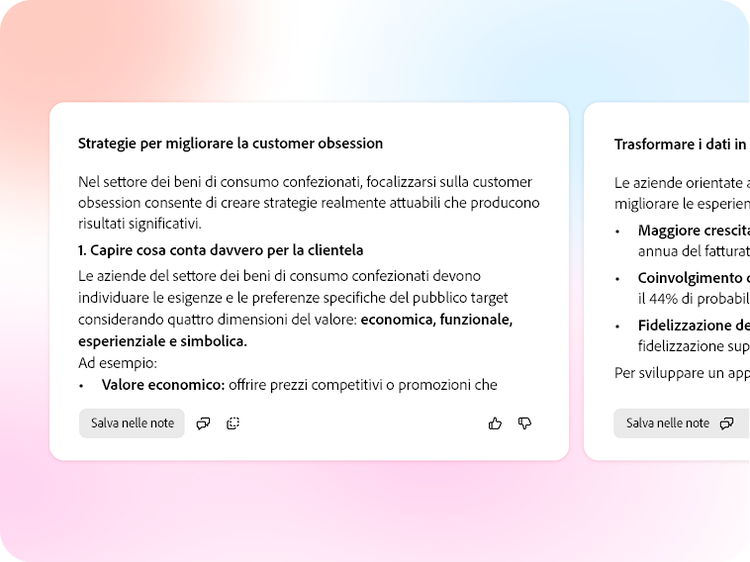The image size is (750, 562).
Task: Click the bold text "esperienziale e simbolica"
Action: pyautogui.click(x=162, y=341)
